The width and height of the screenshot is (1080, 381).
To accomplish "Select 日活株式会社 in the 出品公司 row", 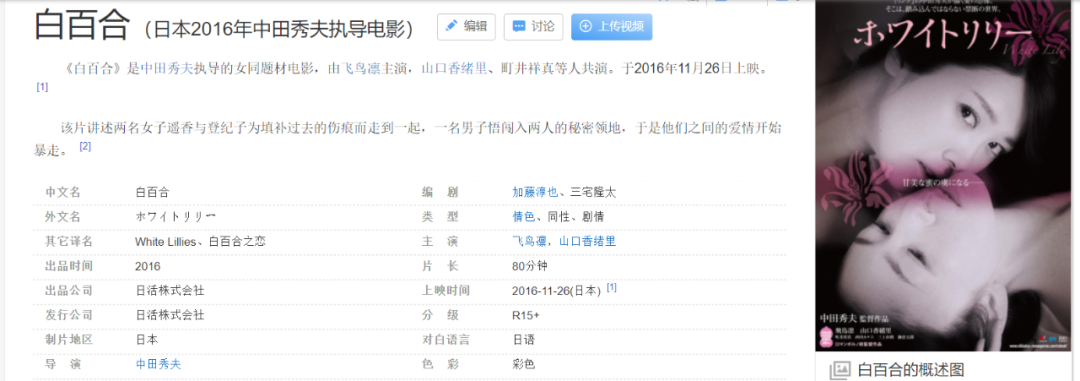I will pos(170,291).
